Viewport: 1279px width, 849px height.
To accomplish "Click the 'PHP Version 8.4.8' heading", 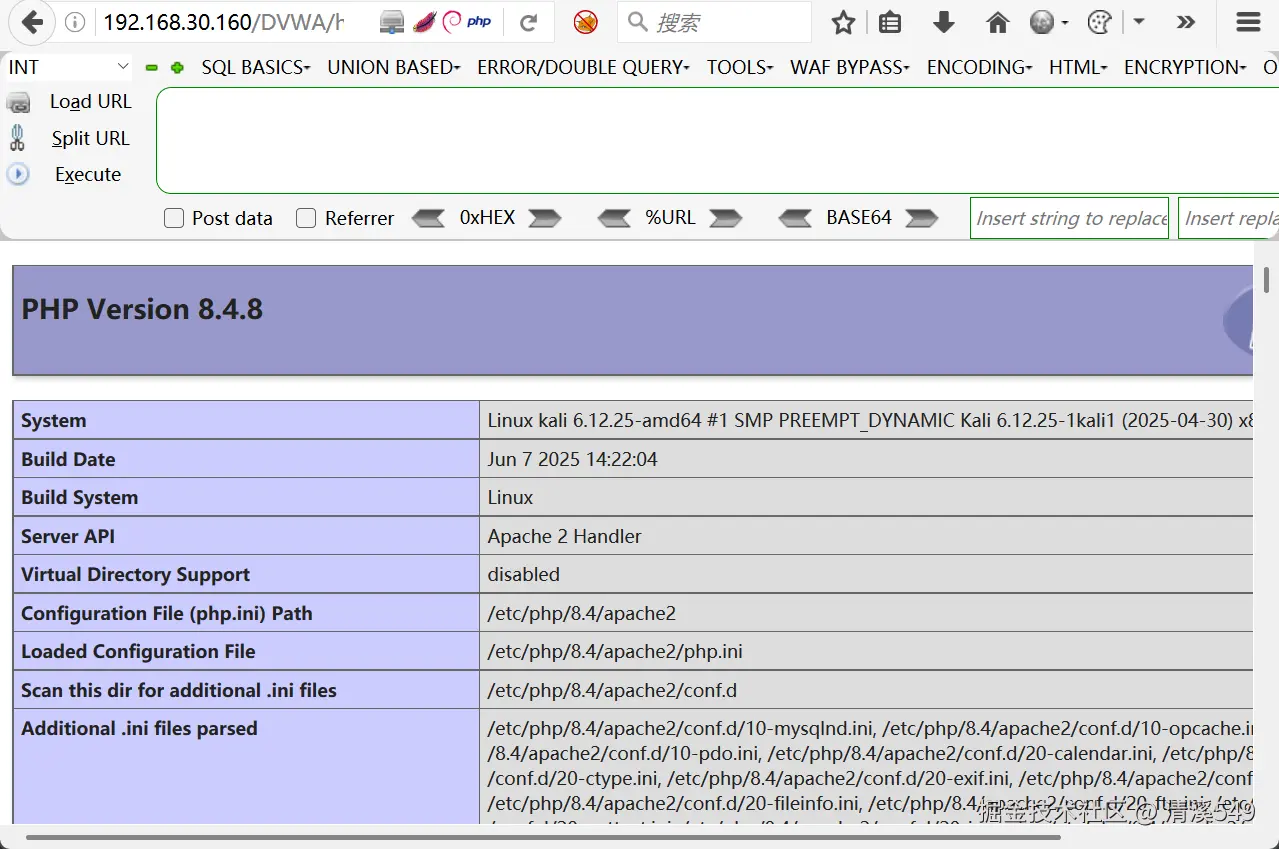I will tap(142, 309).
